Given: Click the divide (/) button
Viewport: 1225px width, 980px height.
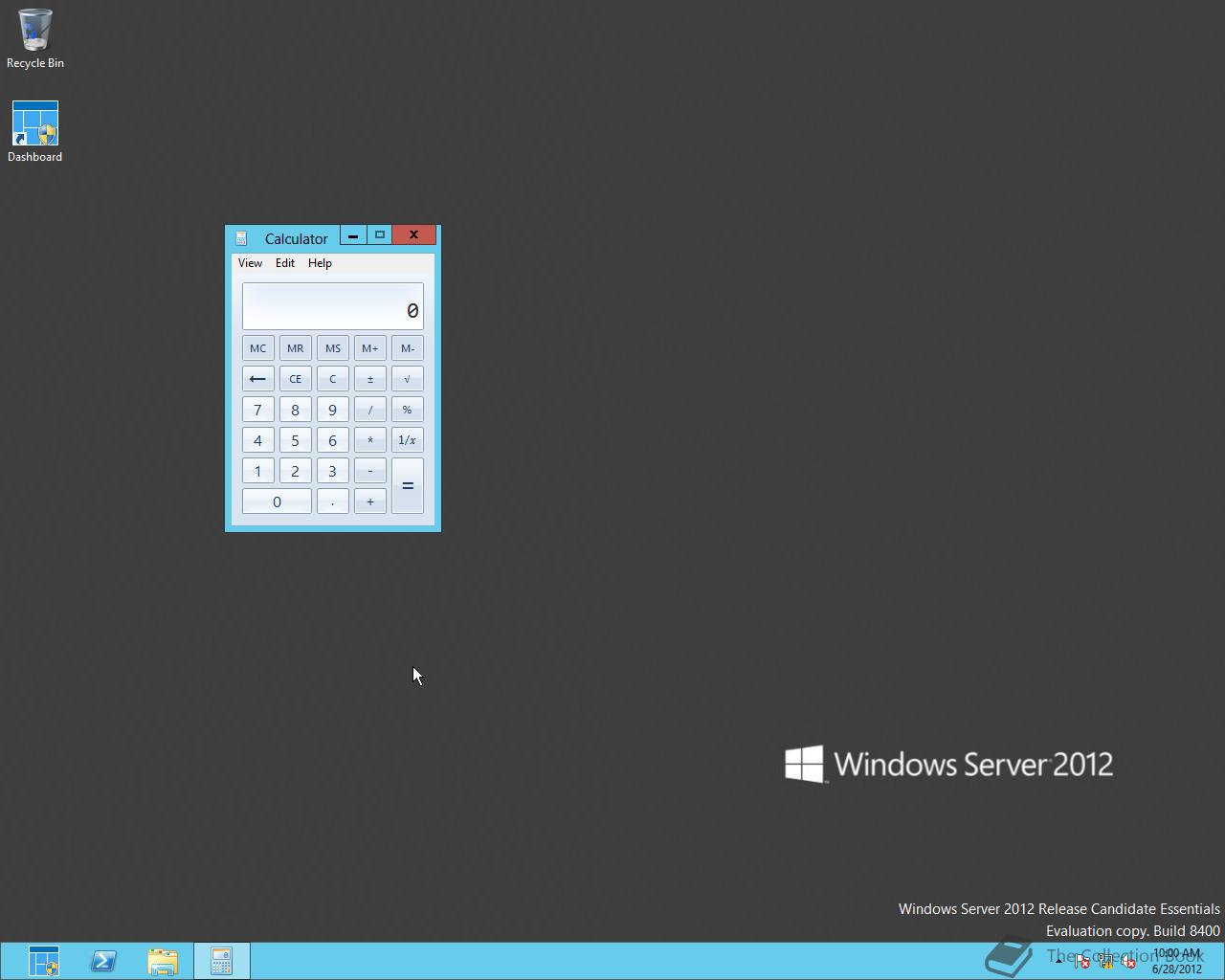Looking at the screenshot, I should 370,410.
